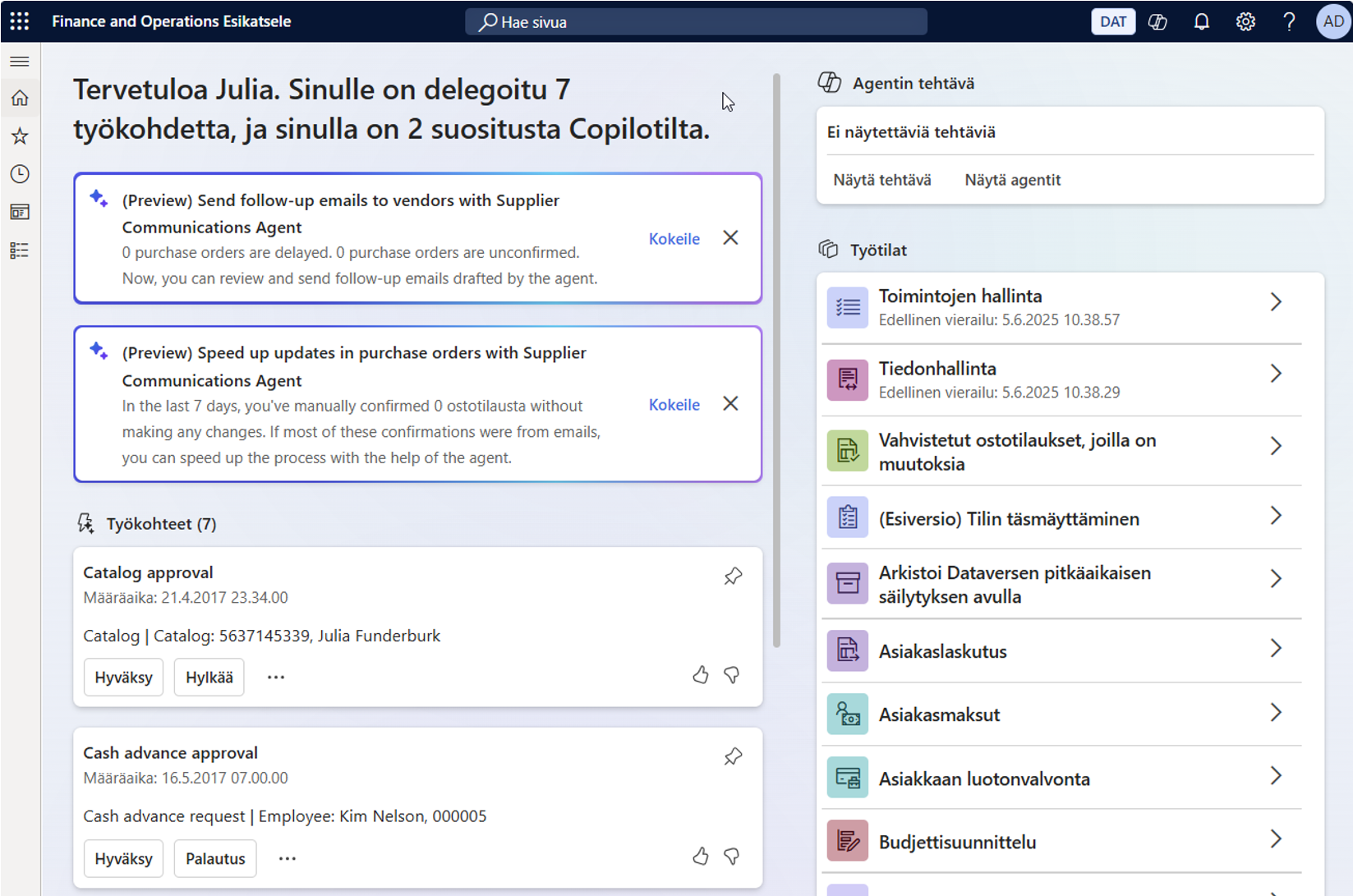Click Finance and Operations Esikatsele title
1353x896 pixels.
172,21
